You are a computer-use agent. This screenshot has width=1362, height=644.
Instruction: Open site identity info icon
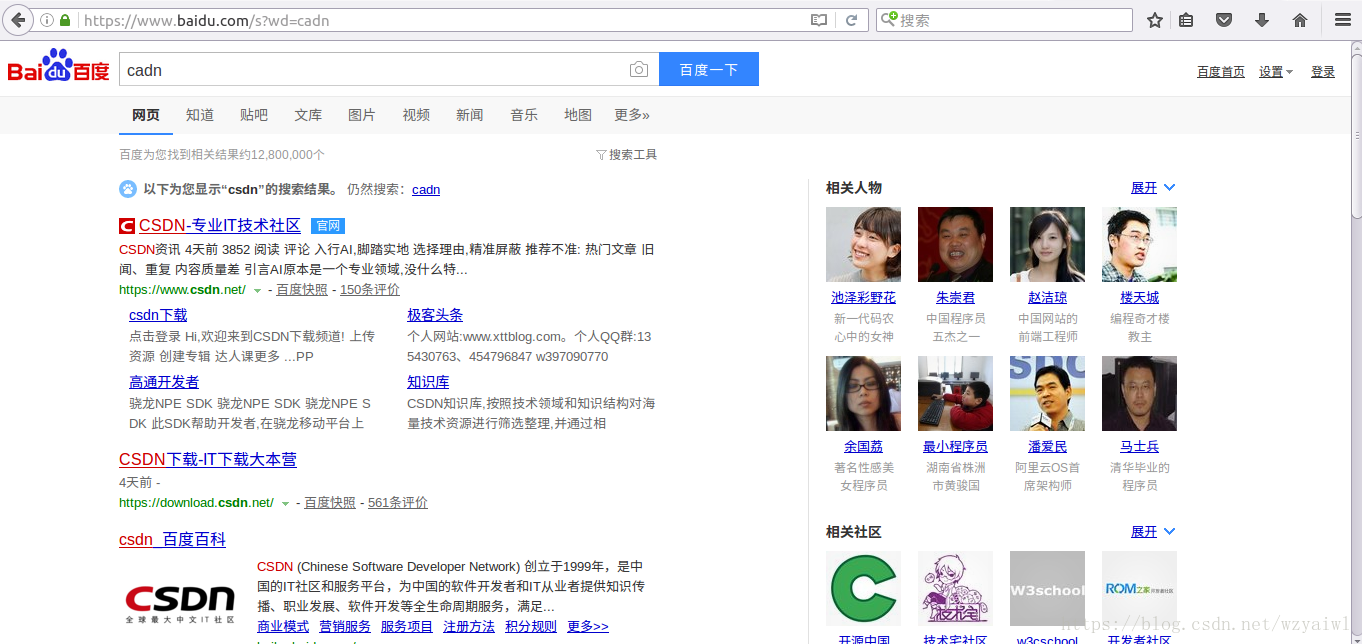click(46, 20)
